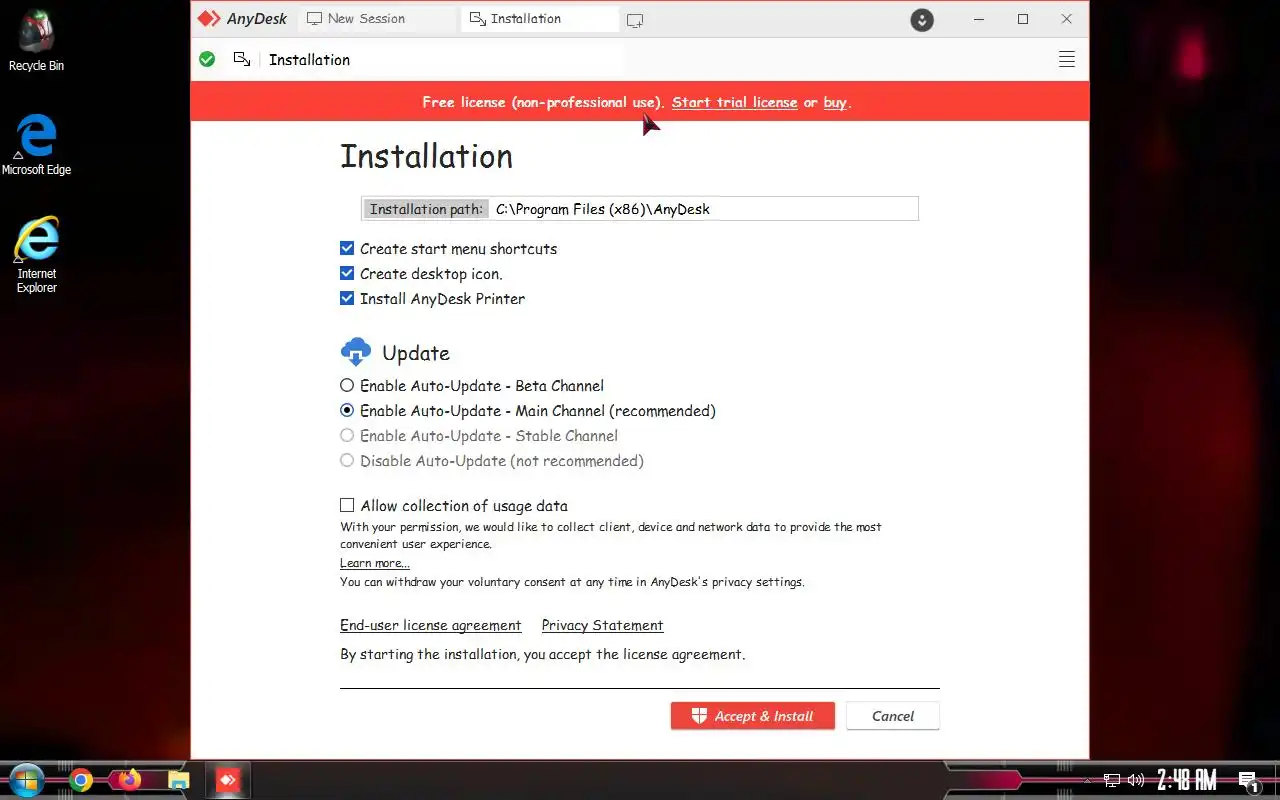Click the Installation address bar field
The image size is (1280, 800).
(445, 60)
